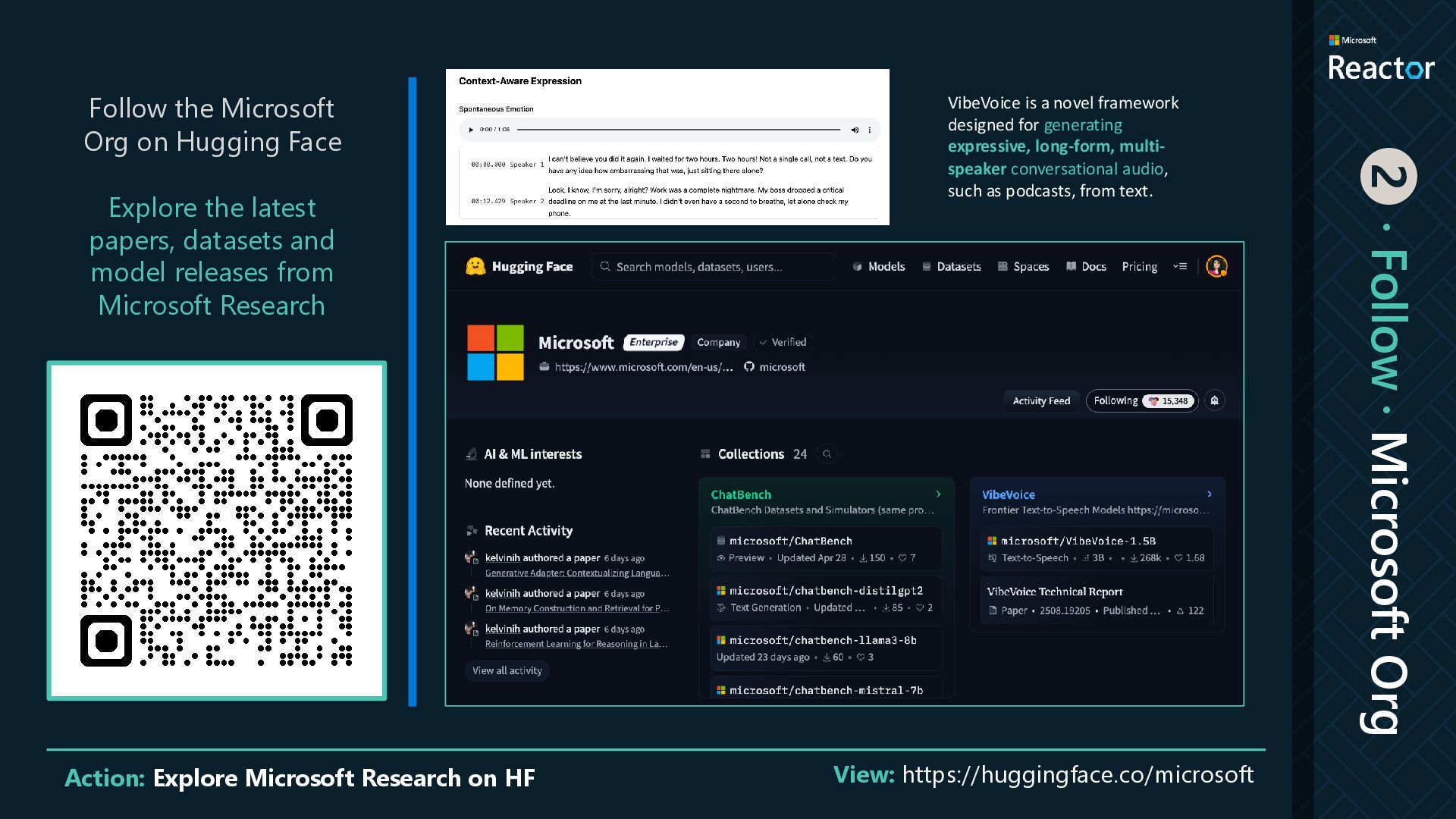Click the audio playback progress bar
Viewport: 1456px width, 819px height.
click(x=679, y=130)
